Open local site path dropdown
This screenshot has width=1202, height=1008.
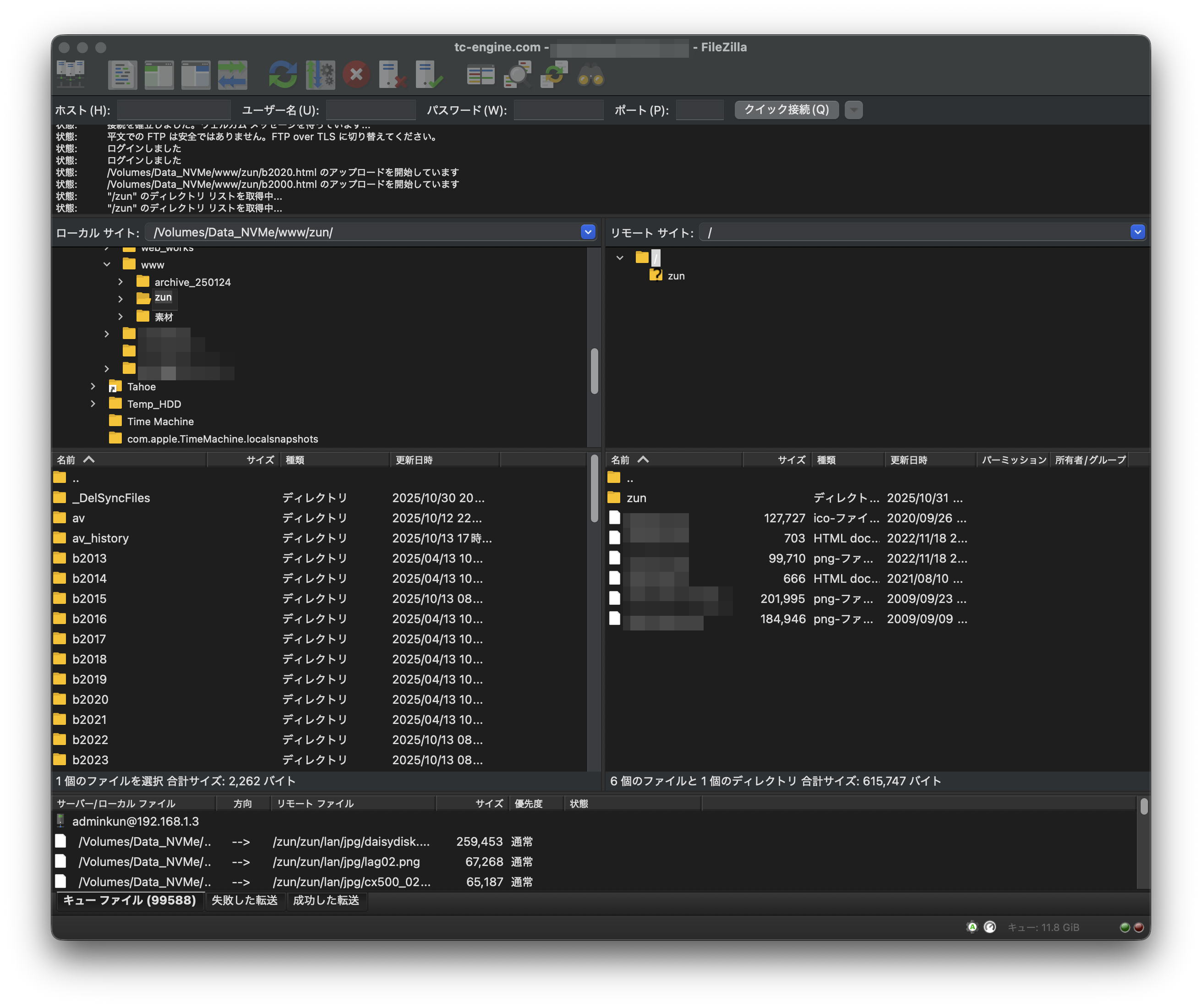click(587, 232)
